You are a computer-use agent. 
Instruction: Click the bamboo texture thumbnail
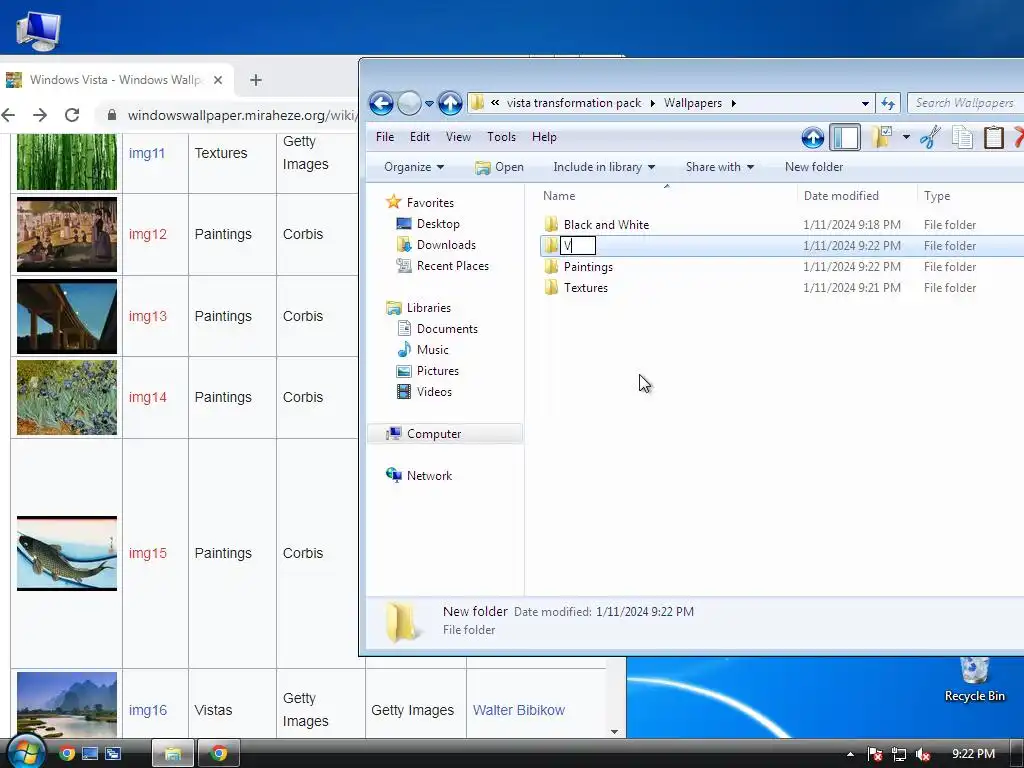tap(67, 161)
